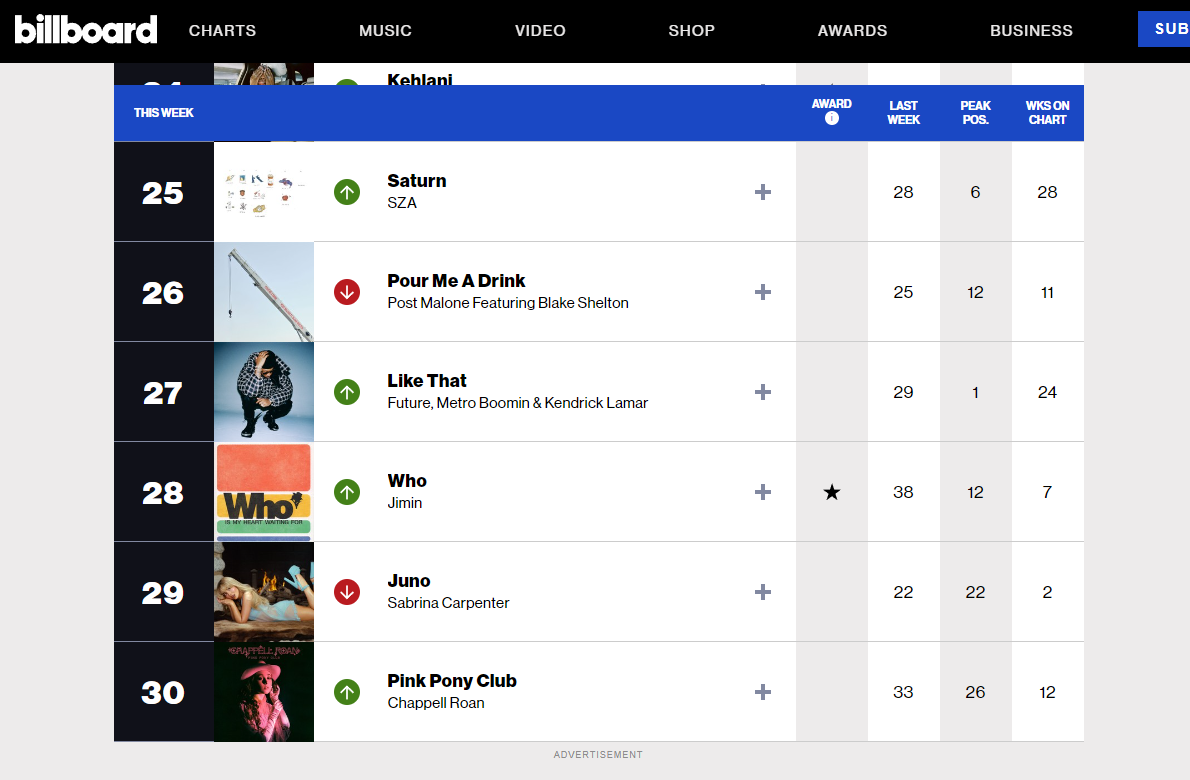
Task: Click red down arrow beside Pour Me A Drink
Action: coord(347,292)
